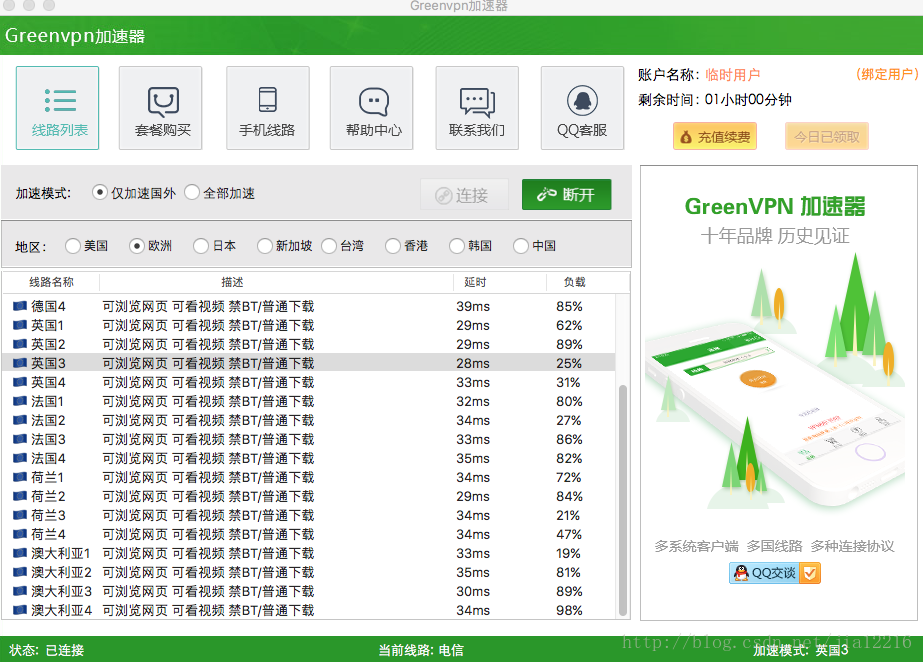Viewport: 923px width, 662px height.
Task: Click the flag icon beside 荷兰4
Action: (x=20, y=534)
